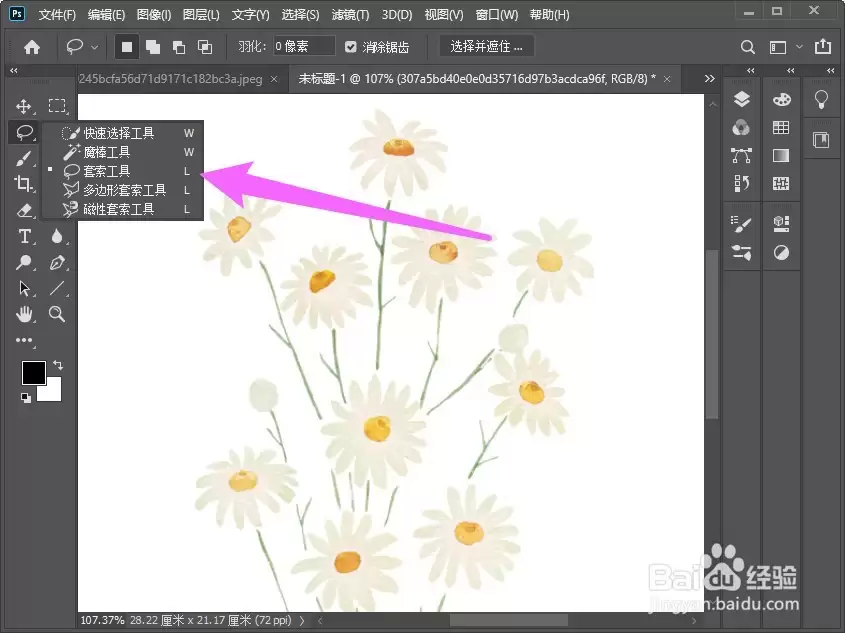Enable the Add to selection mode
The width and height of the screenshot is (845, 633).
pos(153,47)
